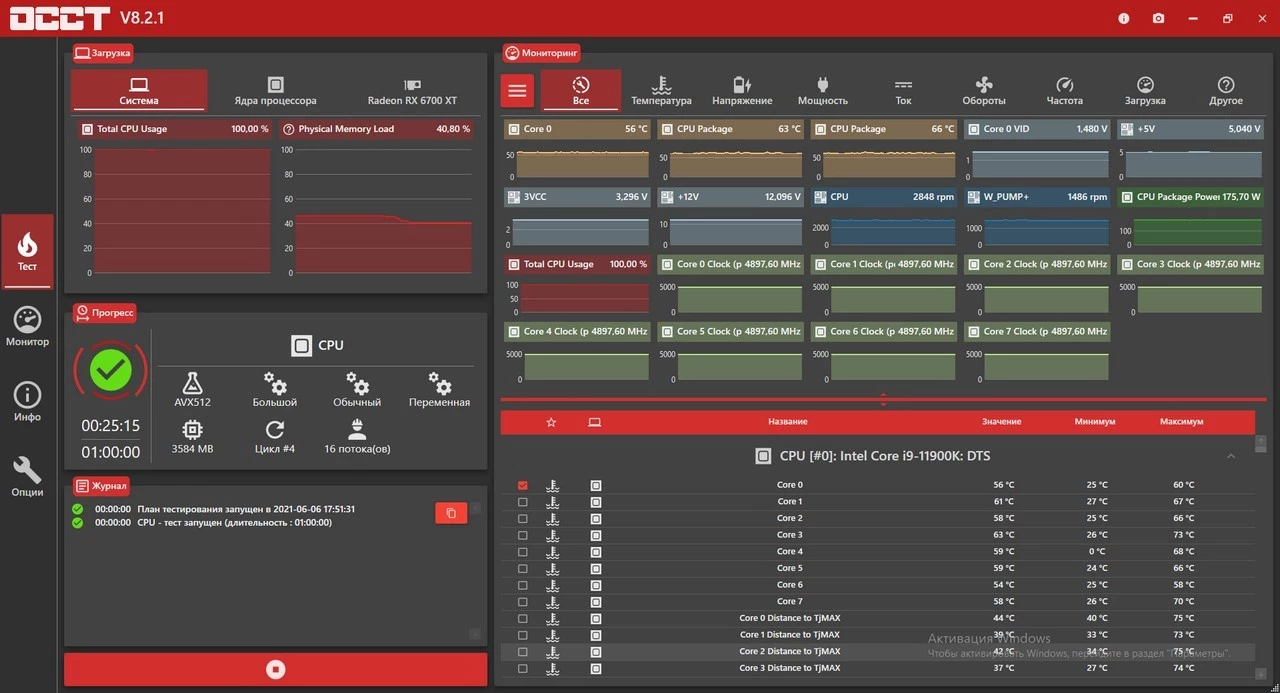The width and height of the screenshot is (1280, 693).
Task: Check the Core 3 graph checkbox
Action: 522,535
